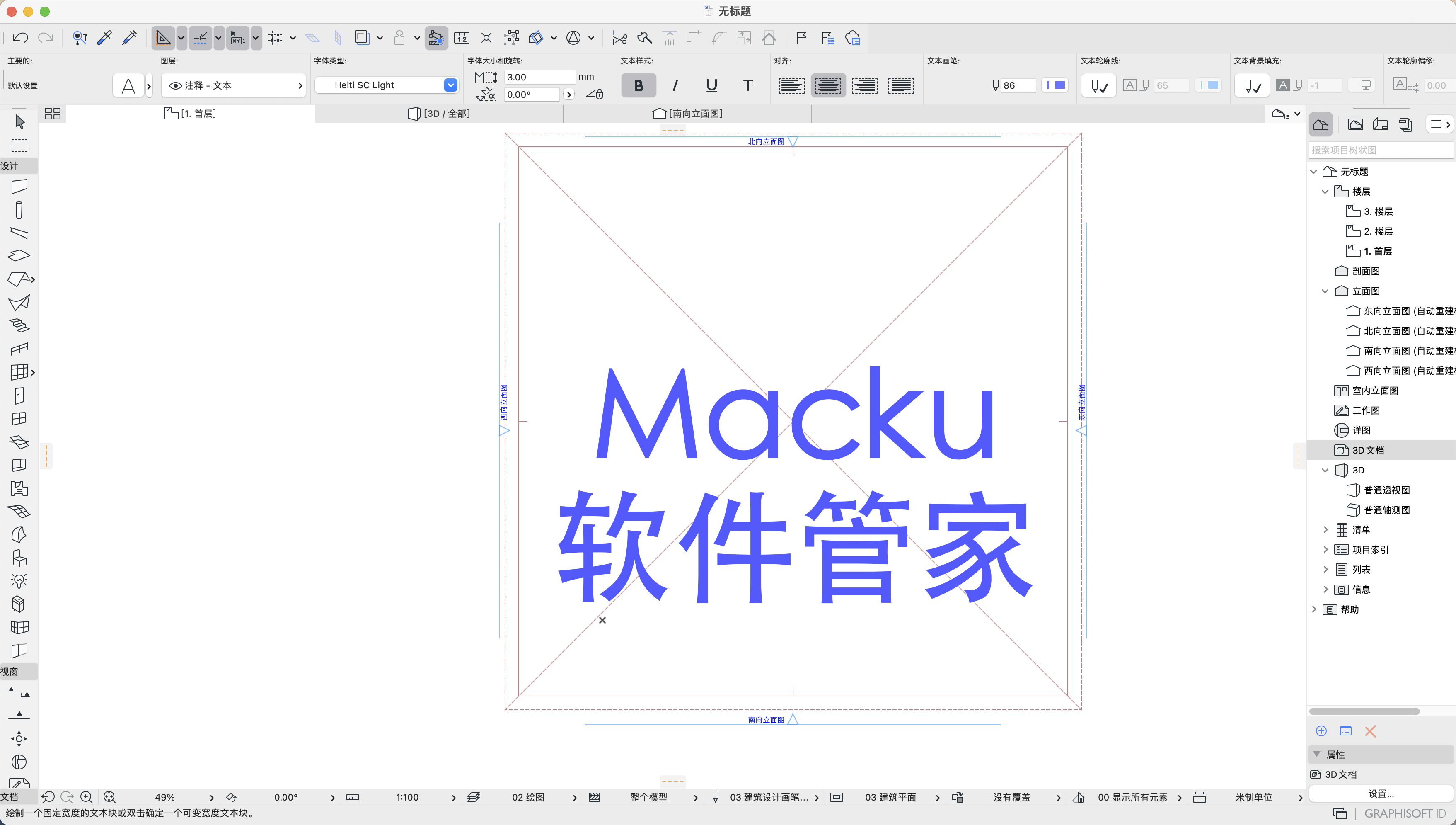The width and height of the screenshot is (1456, 825).
Task: Open the Publisher Sets panel icon
Action: pos(1405,125)
